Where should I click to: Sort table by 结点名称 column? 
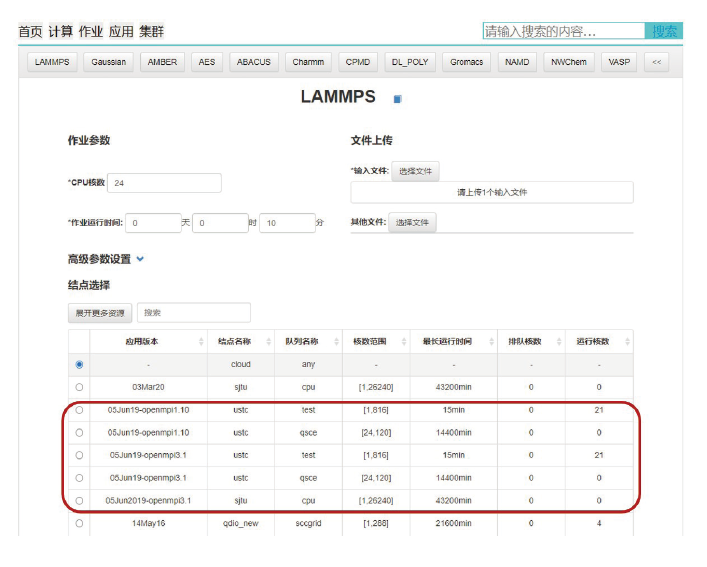click(268, 342)
